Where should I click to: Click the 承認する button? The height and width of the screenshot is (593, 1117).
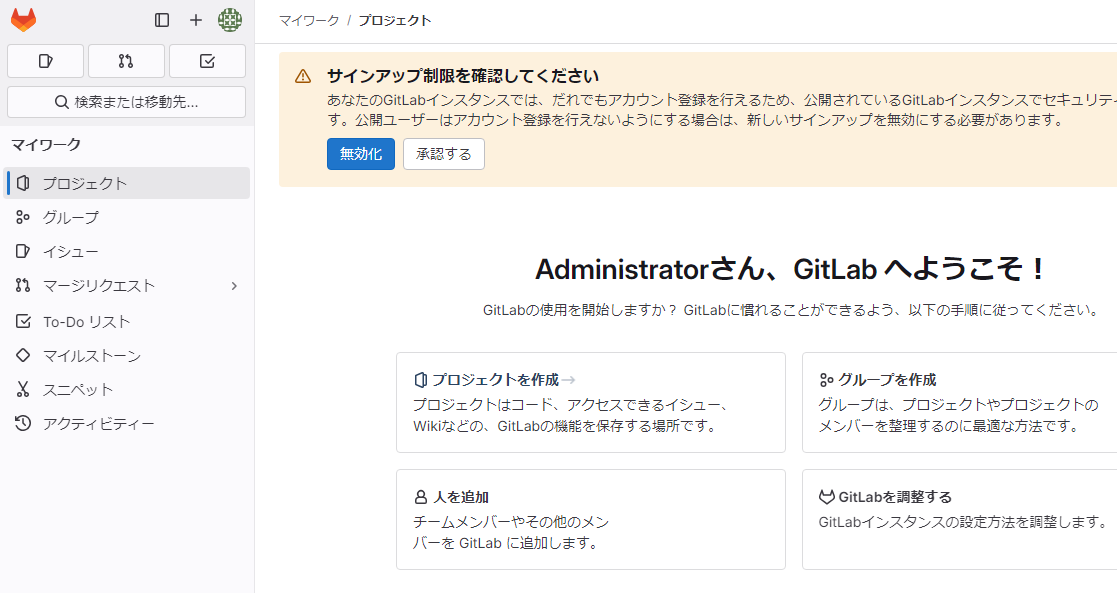coord(443,154)
